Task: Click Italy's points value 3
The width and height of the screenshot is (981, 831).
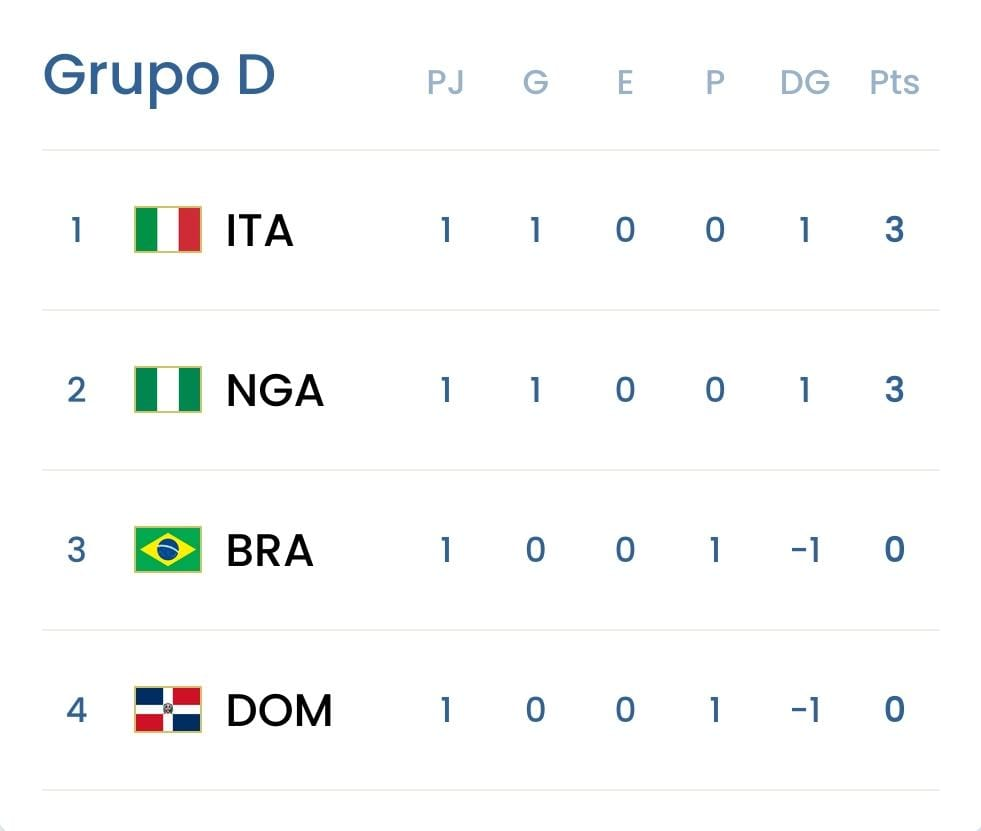Action: [x=894, y=231]
